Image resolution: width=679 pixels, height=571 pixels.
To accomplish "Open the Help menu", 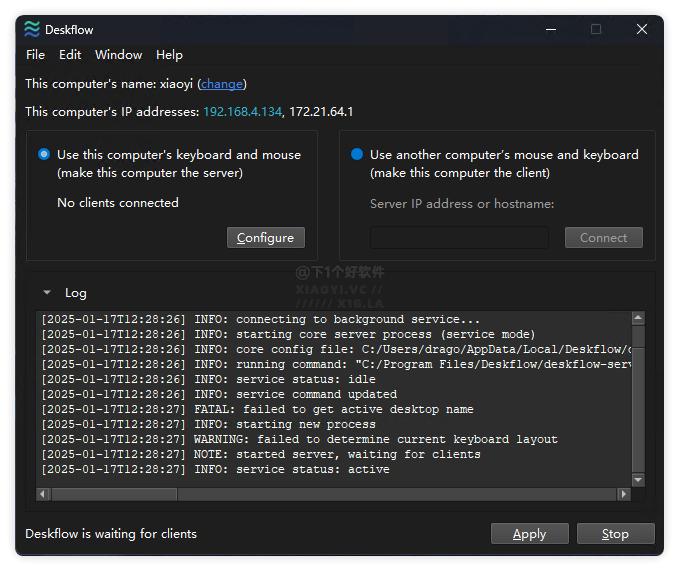I will (169, 55).
